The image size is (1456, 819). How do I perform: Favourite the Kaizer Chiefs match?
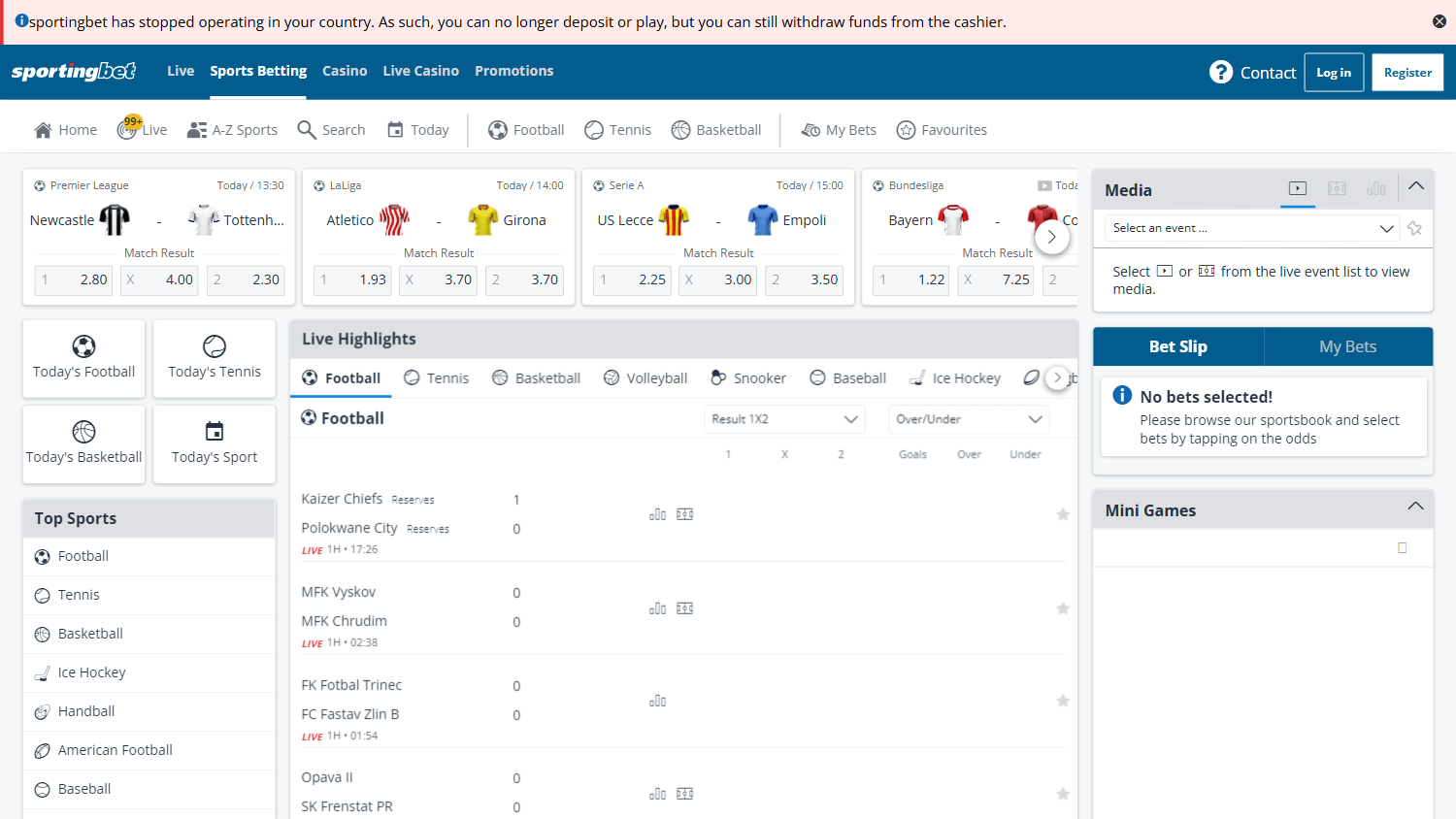tap(1063, 514)
